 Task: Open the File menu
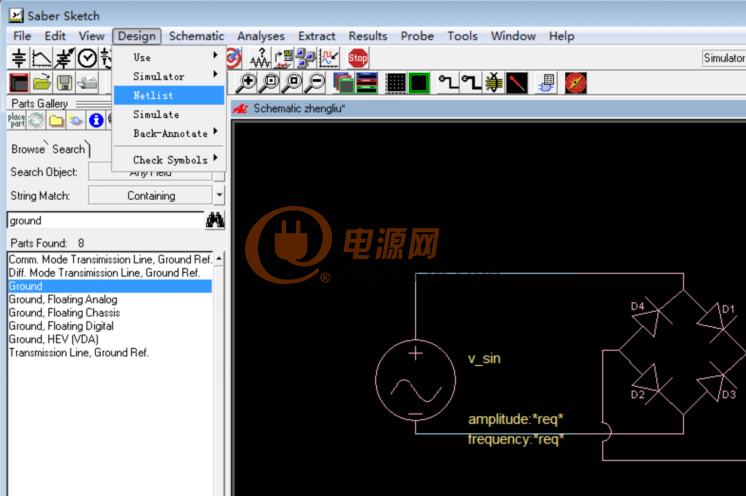coord(22,36)
